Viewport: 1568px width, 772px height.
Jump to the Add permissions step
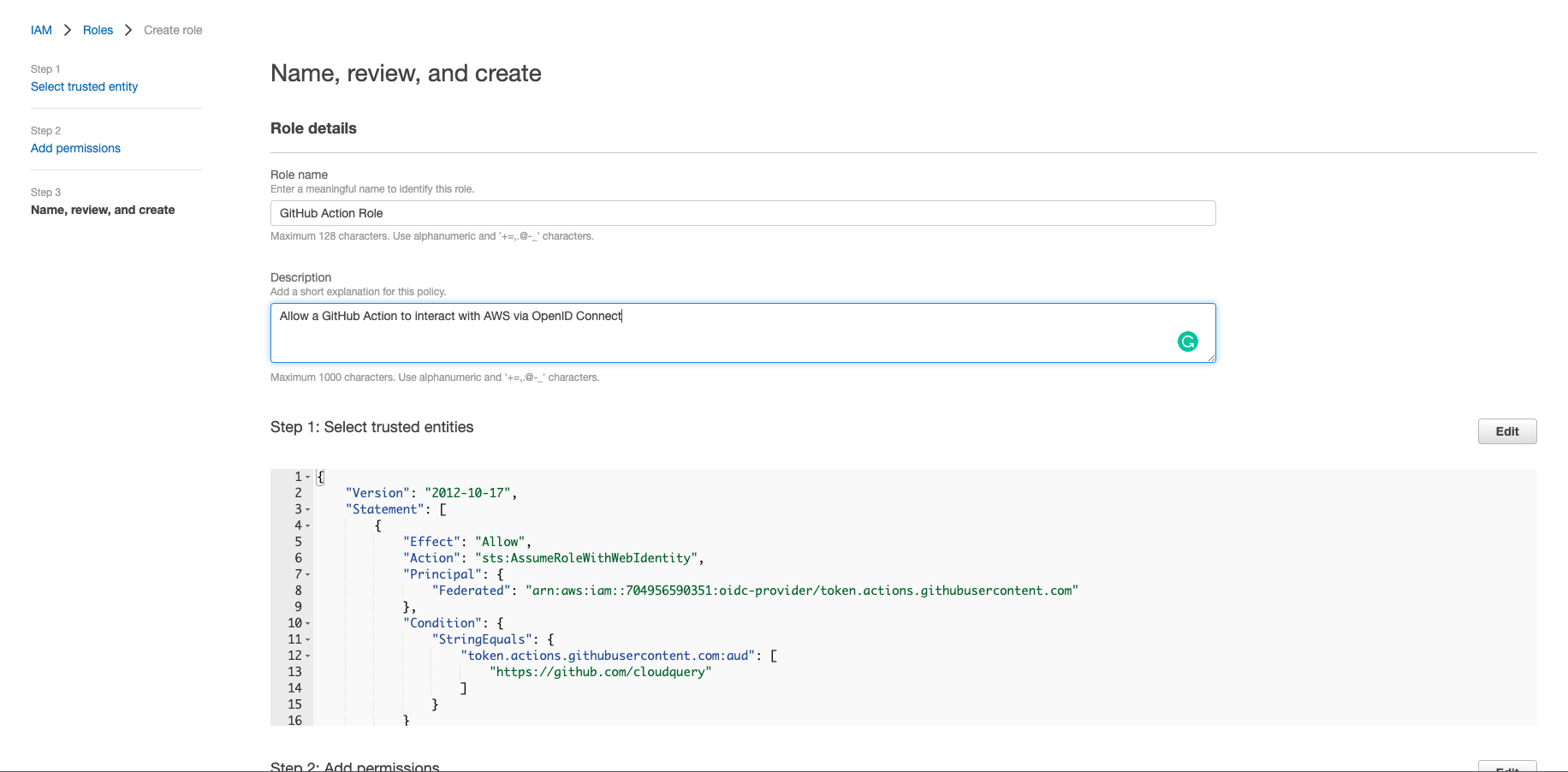(x=75, y=148)
